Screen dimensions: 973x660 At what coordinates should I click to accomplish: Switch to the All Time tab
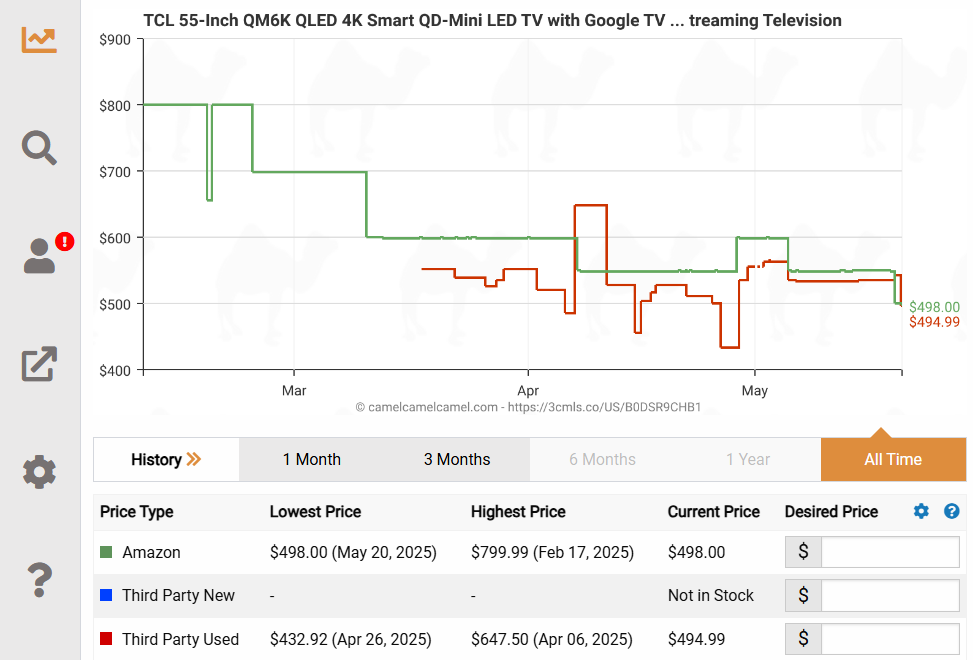(x=893, y=460)
